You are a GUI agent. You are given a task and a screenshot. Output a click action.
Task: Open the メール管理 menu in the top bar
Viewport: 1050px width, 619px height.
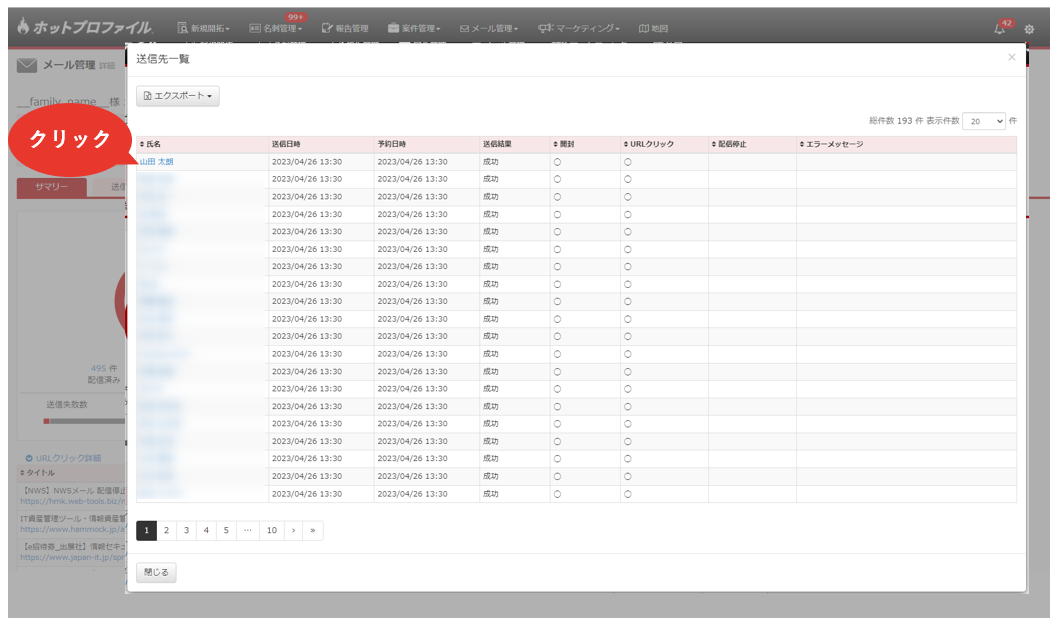(489, 28)
